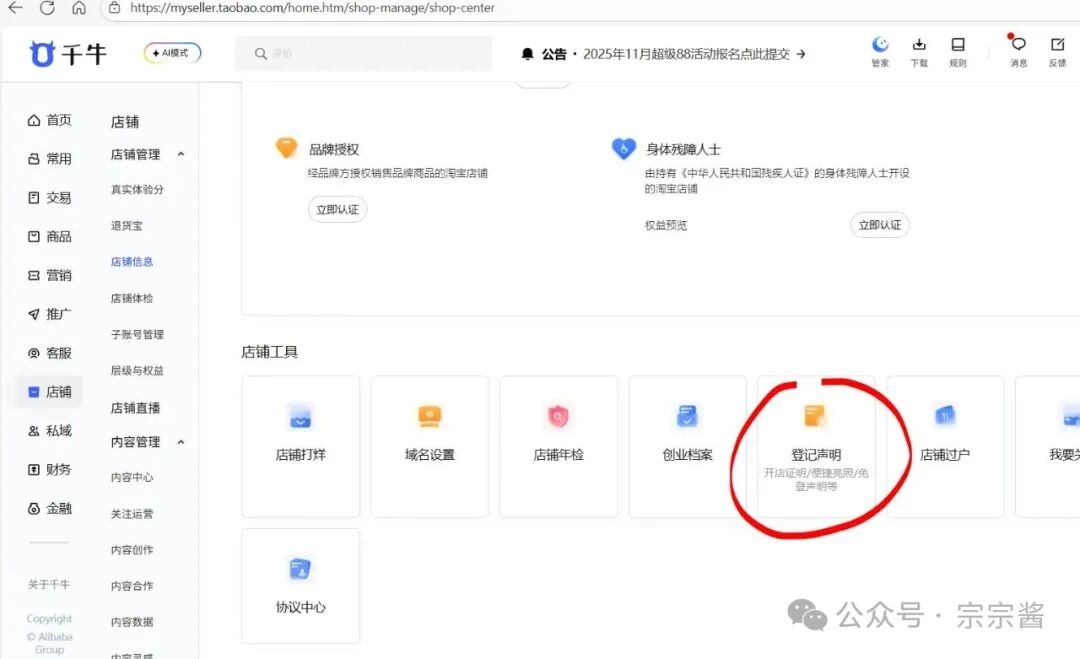The height and width of the screenshot is (659, 1080).
Task: Open the 管家 assistant icon
Action: point(880,46)
